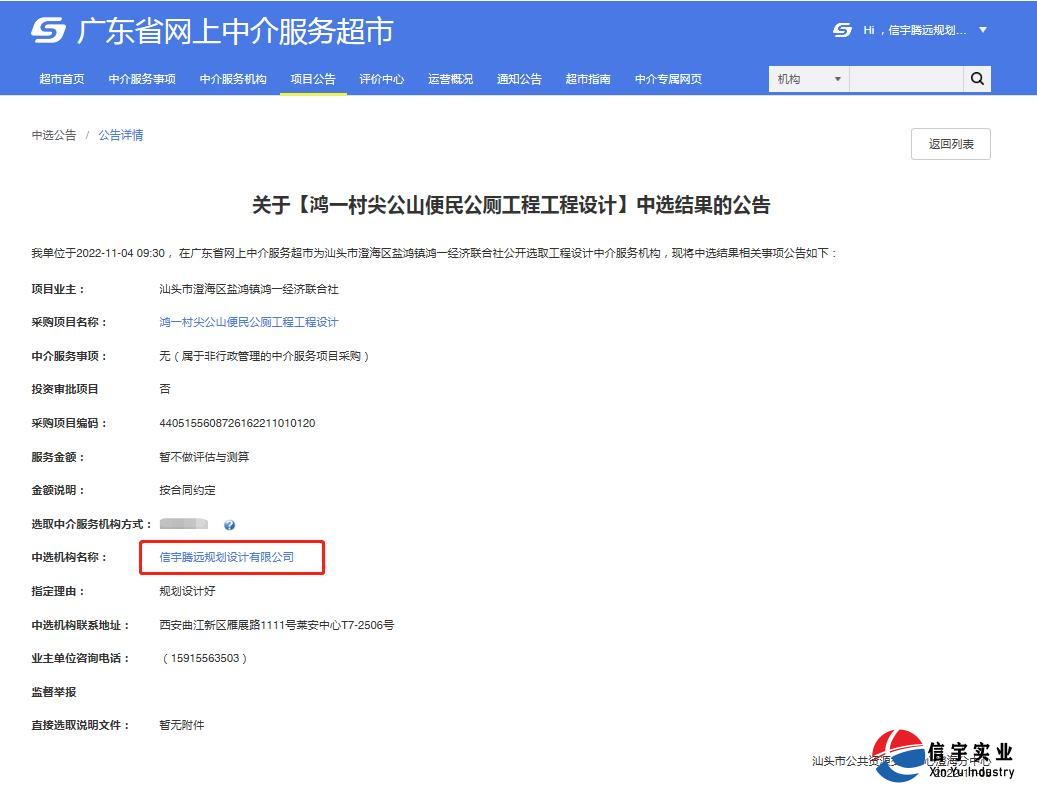
Task: Click the 中选公告 breadcrumb link
Action: click(x=53, y=135)
